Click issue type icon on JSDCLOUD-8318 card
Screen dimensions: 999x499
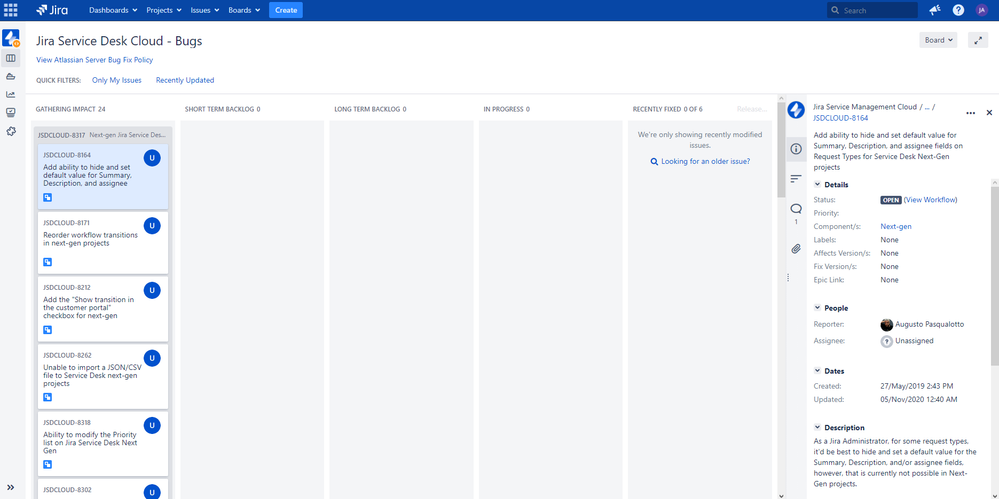click(x=48, y=465)
